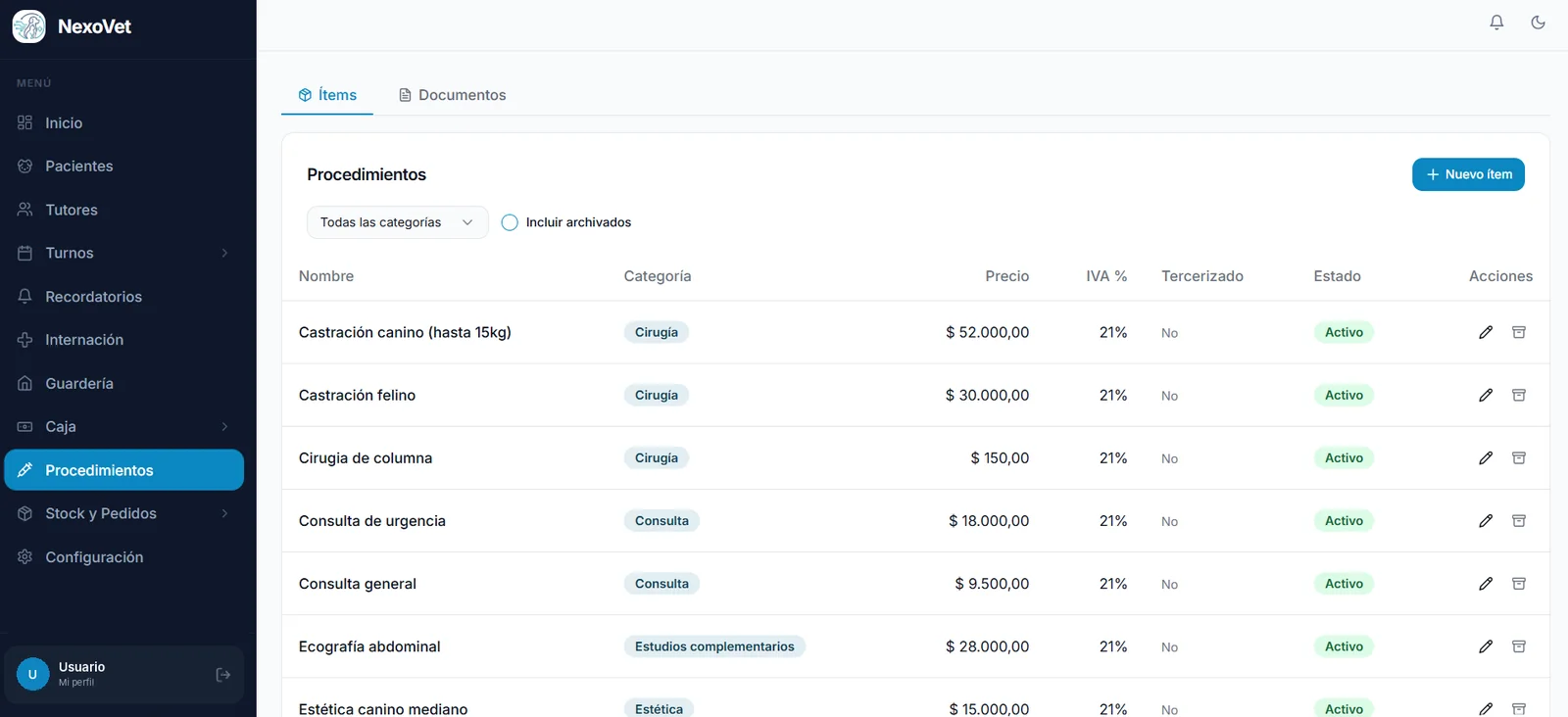Edit Castración canino (hasta 15kg) with pencil icon
Screen dimensions: 1568x717
tap(1486, 332)
